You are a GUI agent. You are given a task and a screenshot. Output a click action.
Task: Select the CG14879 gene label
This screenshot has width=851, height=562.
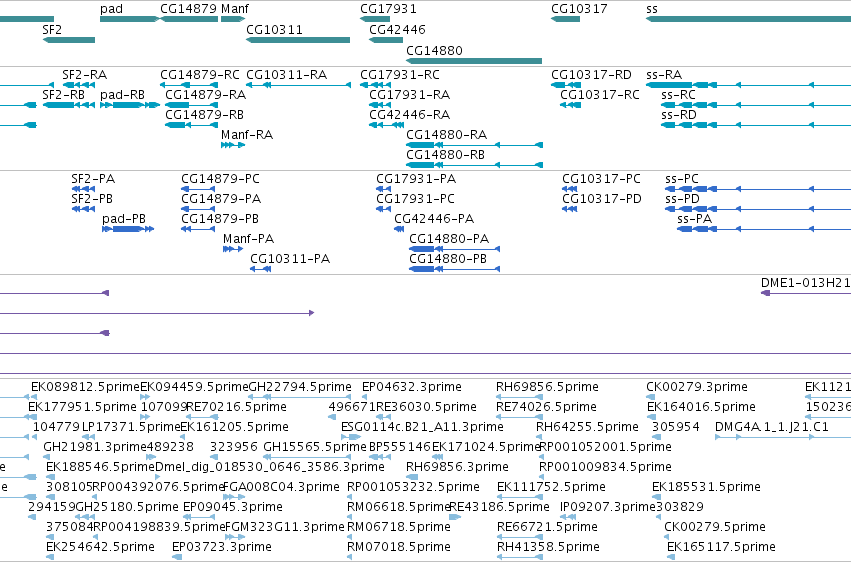(x=189, y=9)
